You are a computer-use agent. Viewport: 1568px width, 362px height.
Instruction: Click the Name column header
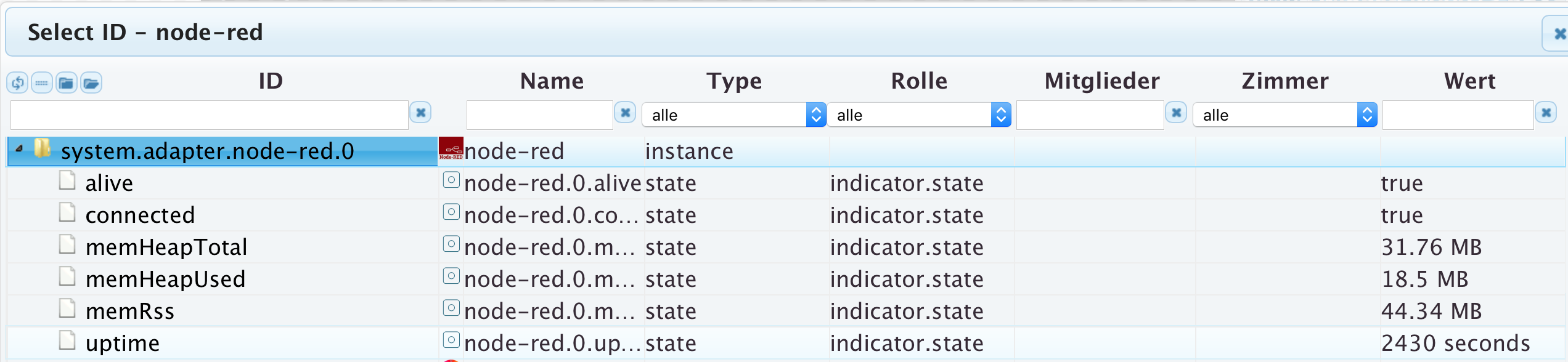(552, 81)
